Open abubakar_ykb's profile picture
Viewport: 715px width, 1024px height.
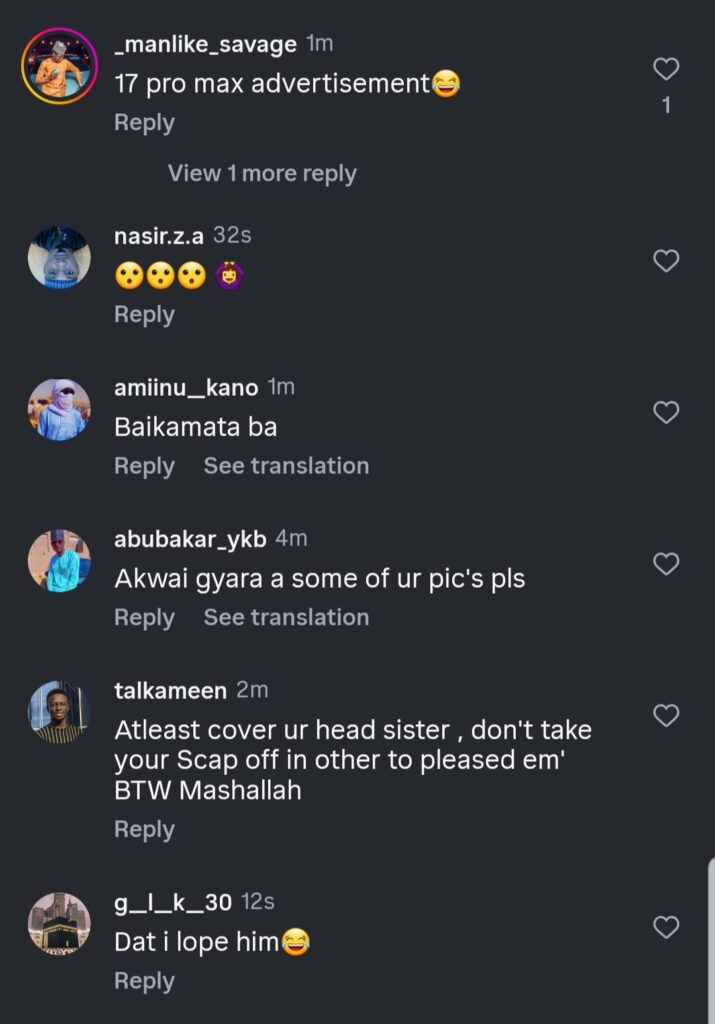59,561
